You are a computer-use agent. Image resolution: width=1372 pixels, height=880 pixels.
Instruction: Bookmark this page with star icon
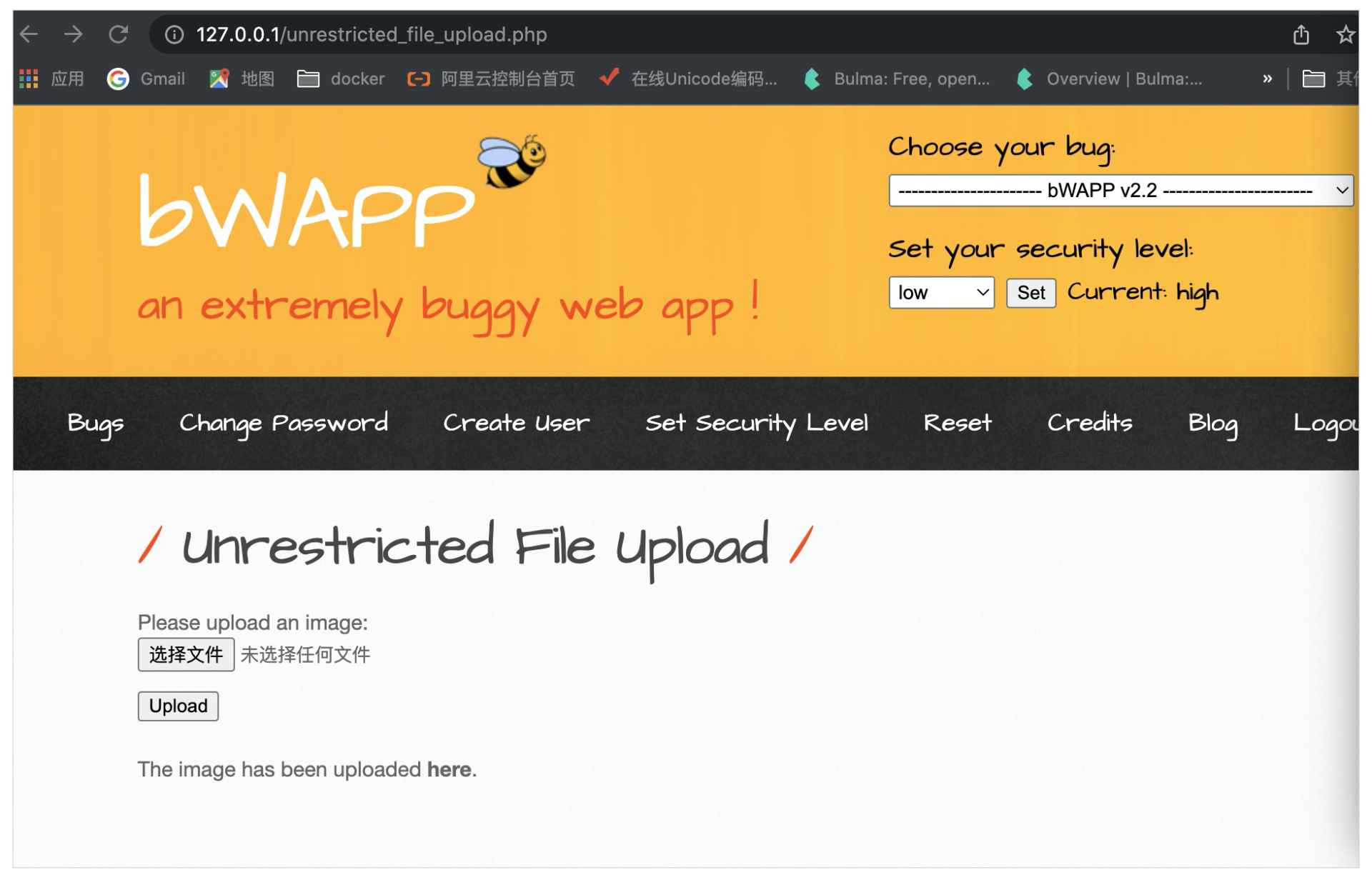click(x=1345, y=34)
